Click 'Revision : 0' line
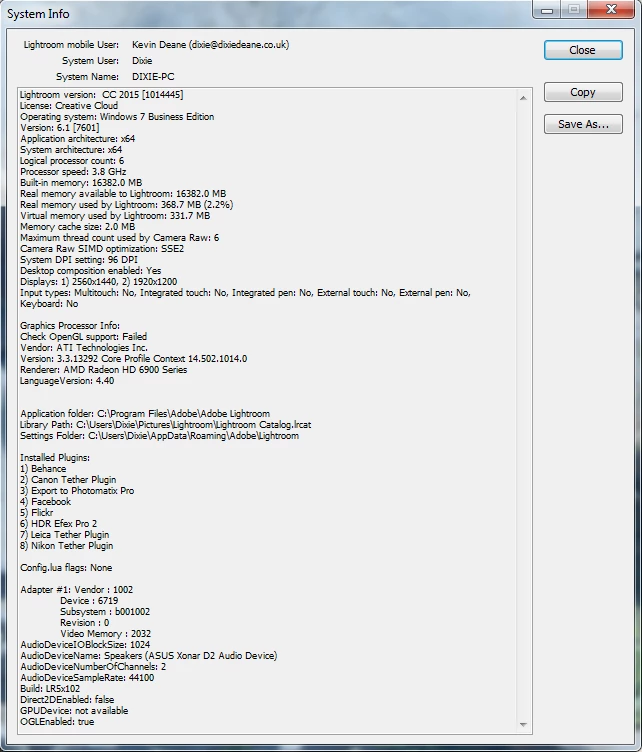This screenshot has height=752, width=642. point(84,623)
